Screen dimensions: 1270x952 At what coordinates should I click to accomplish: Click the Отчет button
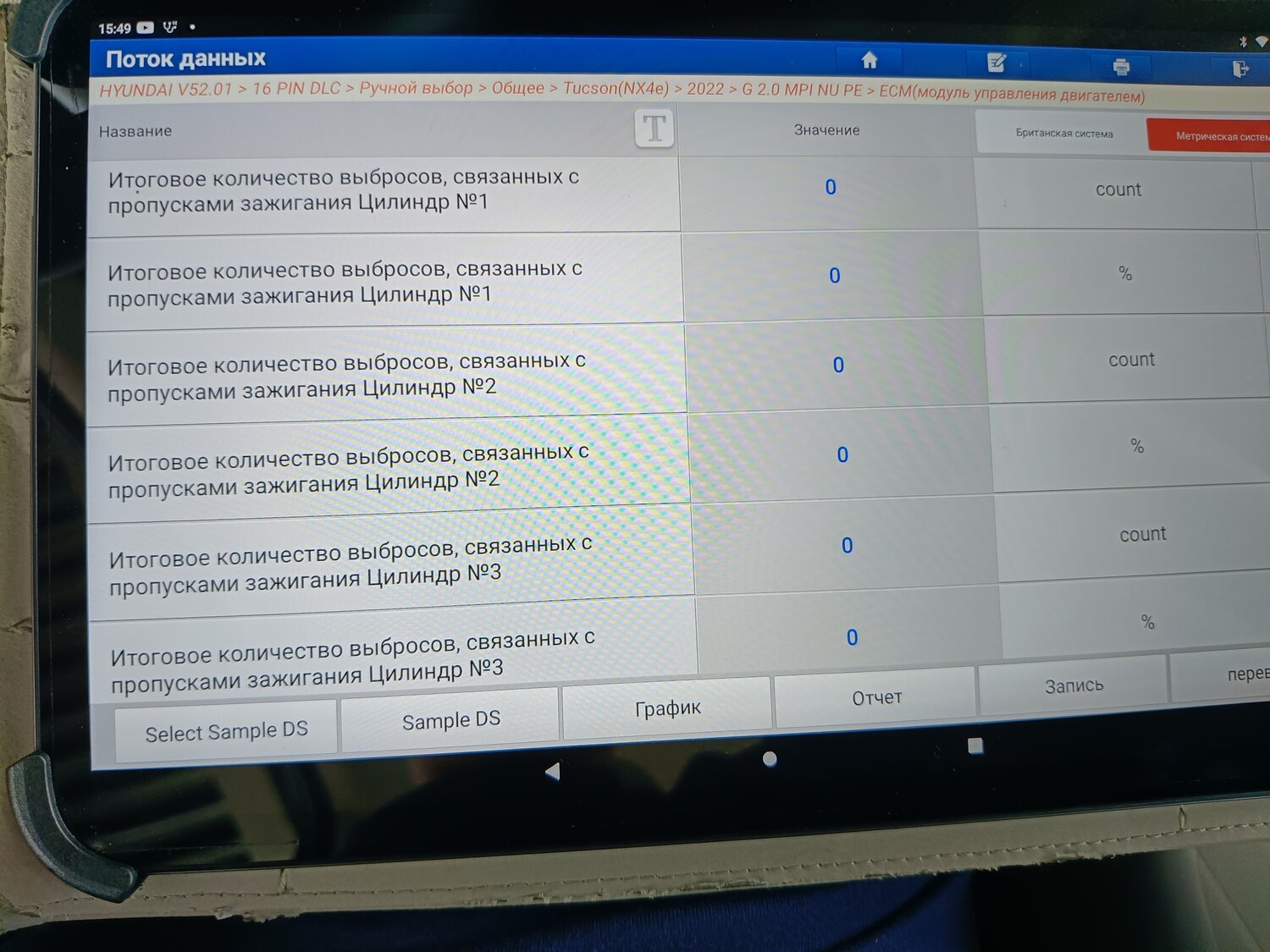(876, 698)
